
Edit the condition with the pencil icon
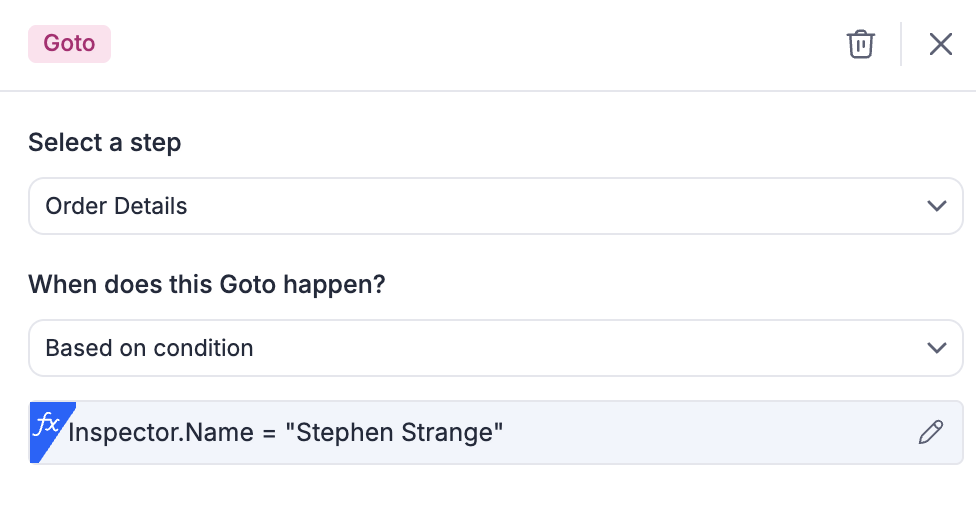tap(930, 432)
